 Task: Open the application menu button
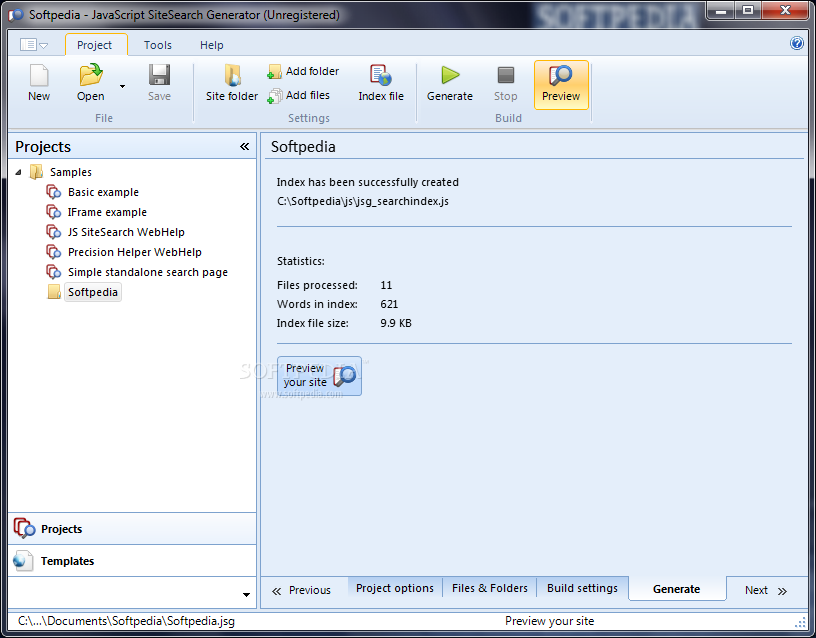(34, 45)
